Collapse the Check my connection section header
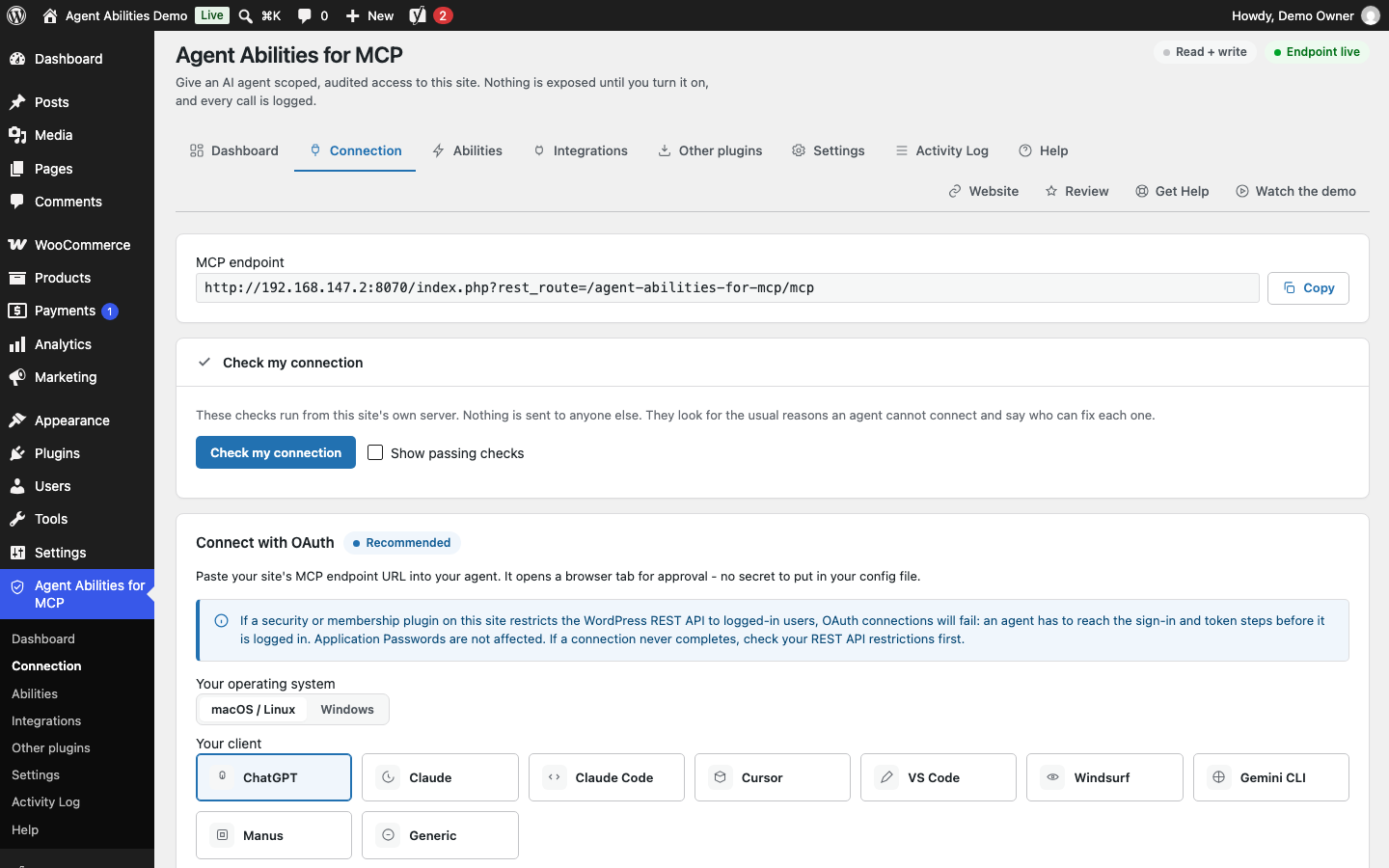Viewport: 1389px width, 868px height. click(x=773, y=363)
